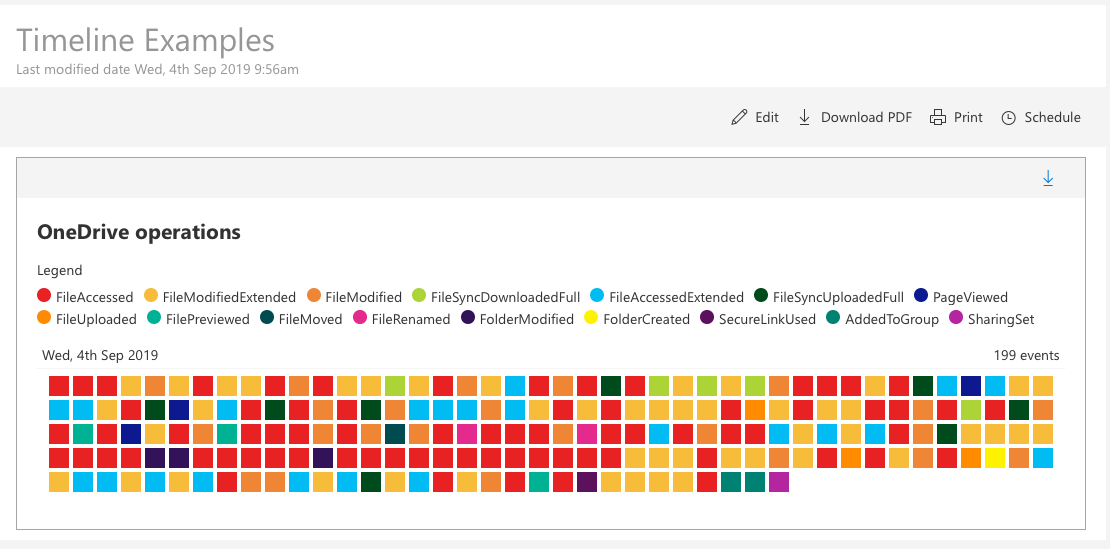Toggle the PageViewed legend entry
This screenshot has width=1110, height=549.
961,297
